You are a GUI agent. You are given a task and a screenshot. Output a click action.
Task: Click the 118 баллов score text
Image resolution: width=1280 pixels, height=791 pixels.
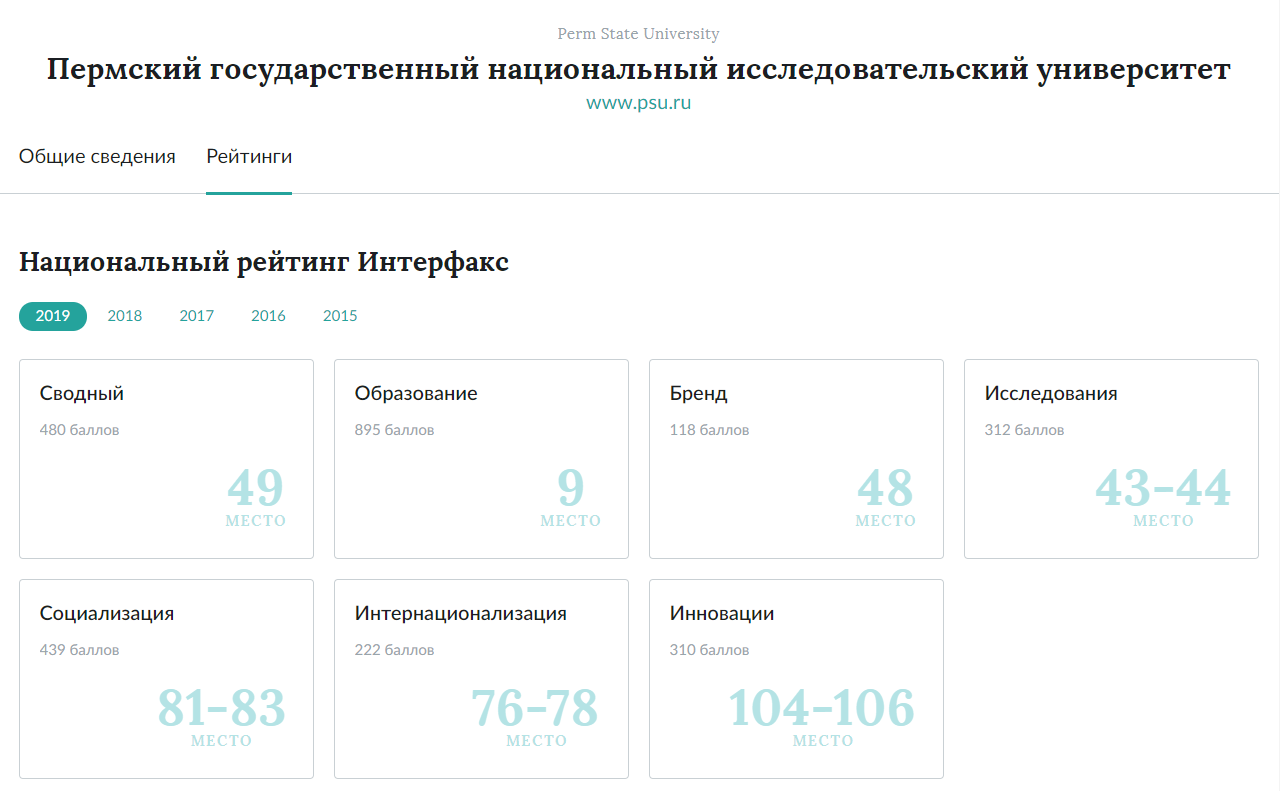coord(709,430)
